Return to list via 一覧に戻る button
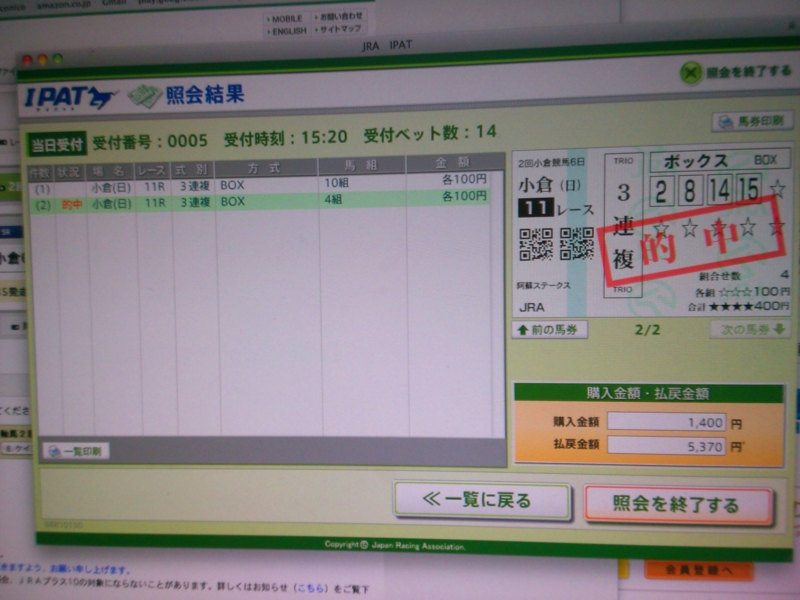800x600 pixels. coord(481,501)
